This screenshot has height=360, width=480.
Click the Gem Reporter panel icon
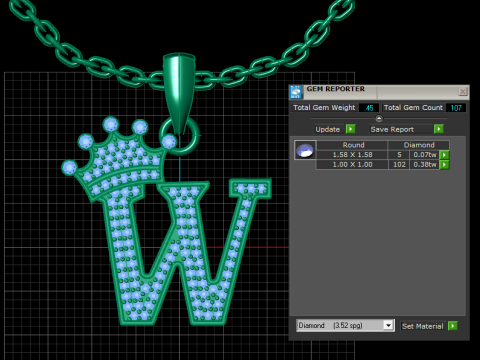tap(296, 92)
